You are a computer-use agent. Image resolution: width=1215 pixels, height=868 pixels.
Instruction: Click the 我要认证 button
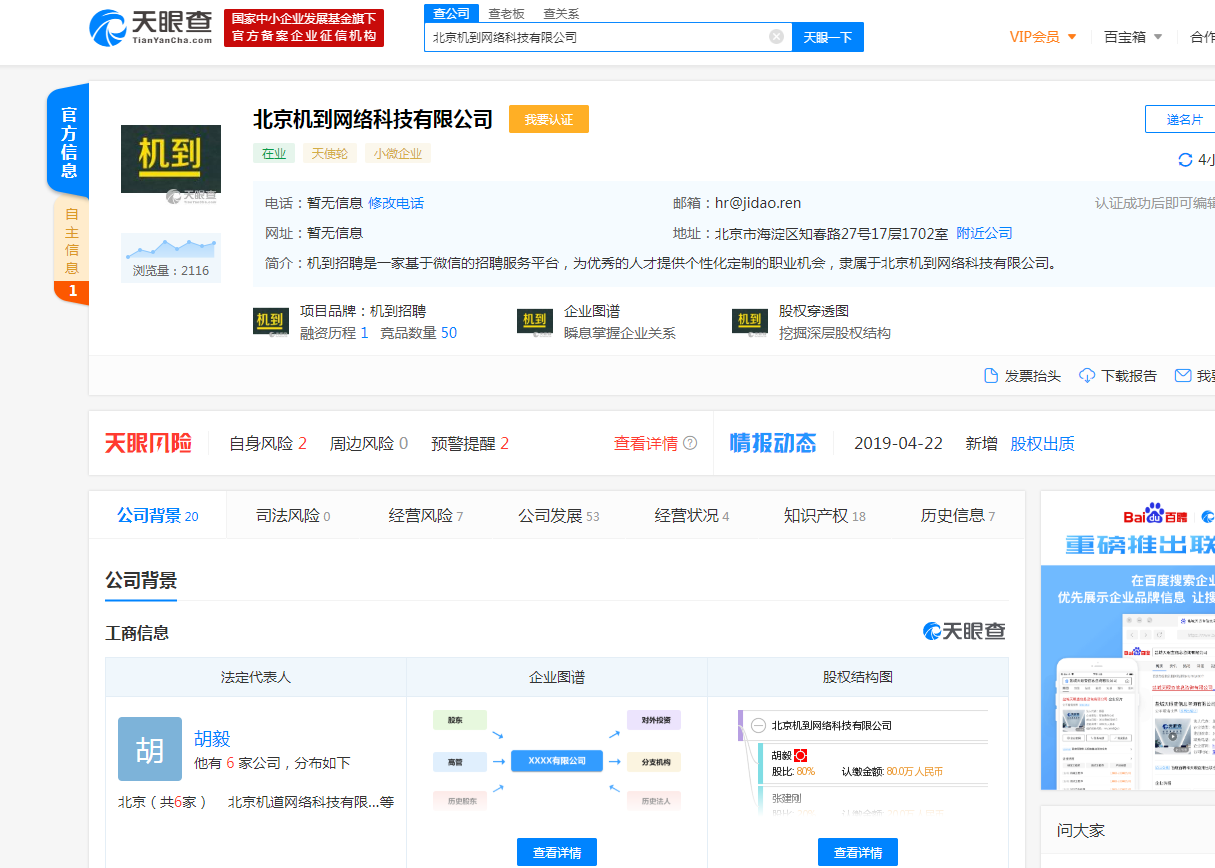point(548,119)
